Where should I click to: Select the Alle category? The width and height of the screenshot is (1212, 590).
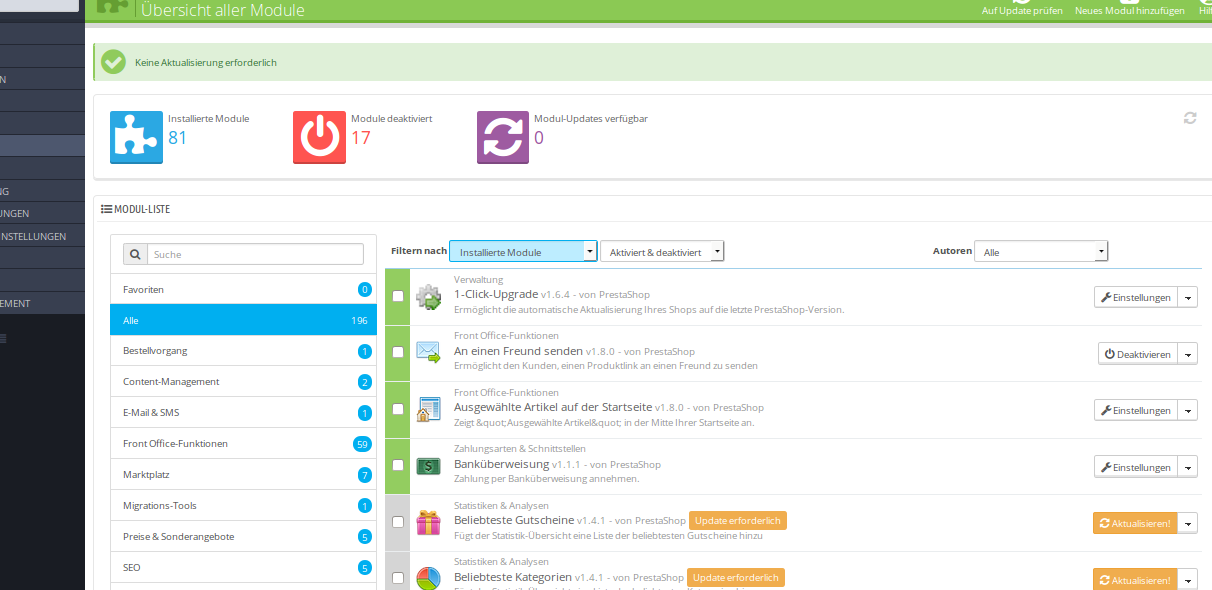[243, 320]
